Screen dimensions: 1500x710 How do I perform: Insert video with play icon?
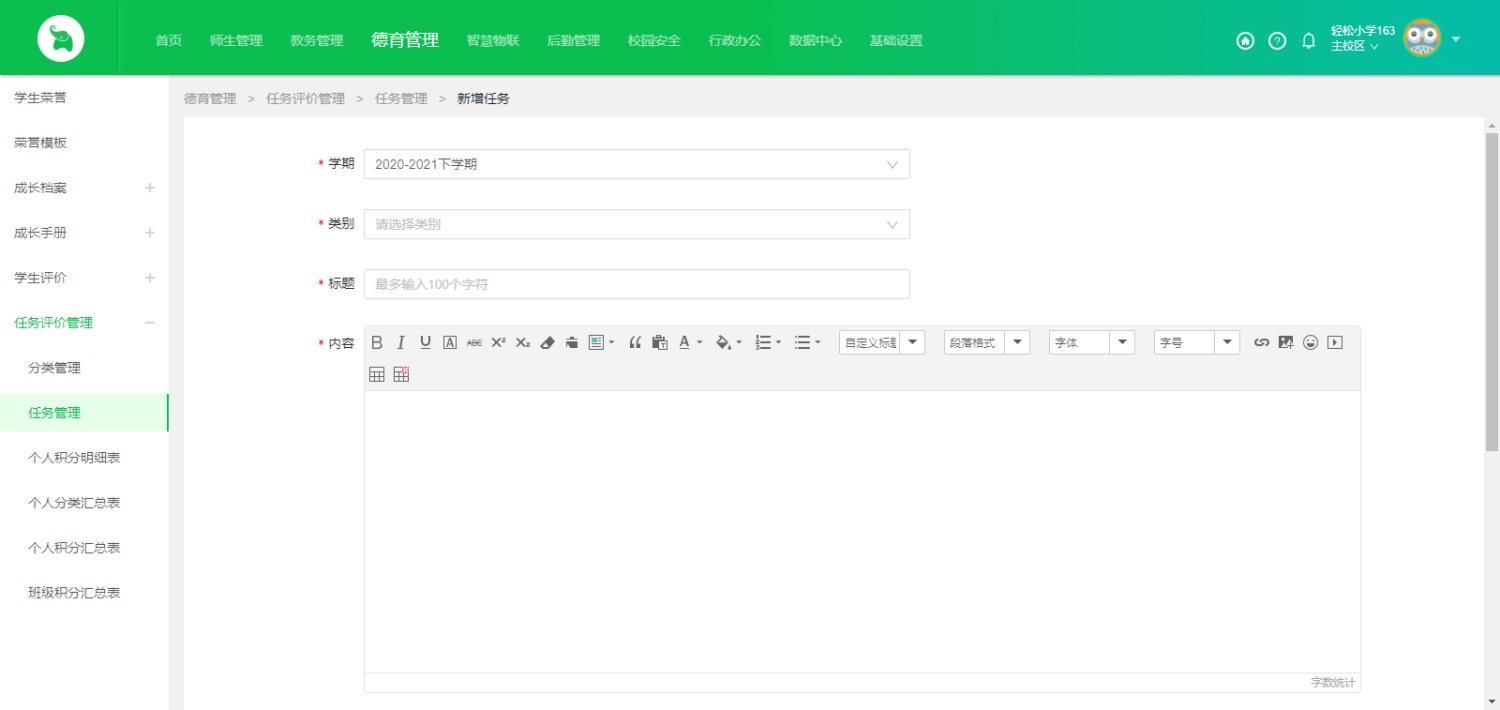pos(1335,342)
